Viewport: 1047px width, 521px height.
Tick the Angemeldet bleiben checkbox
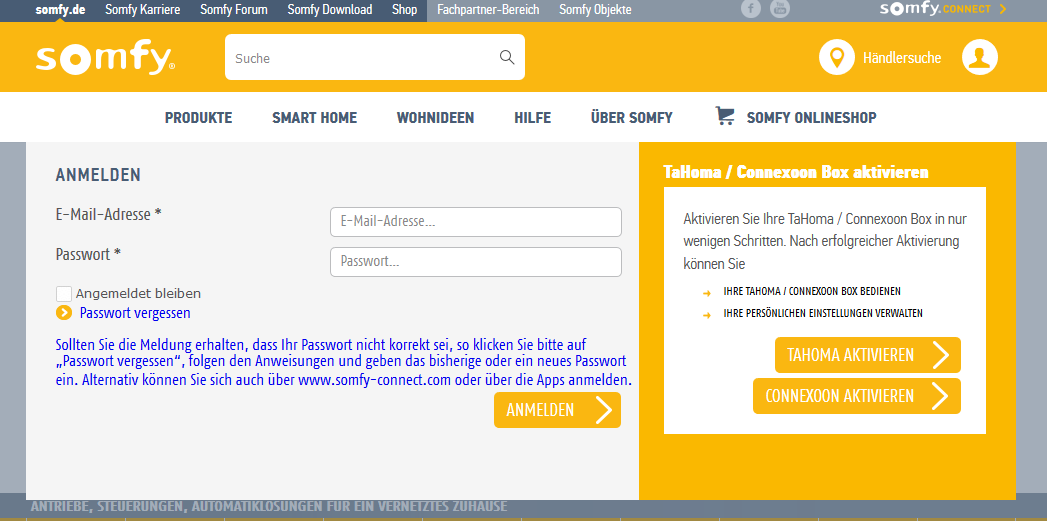(x=64, y=294)
